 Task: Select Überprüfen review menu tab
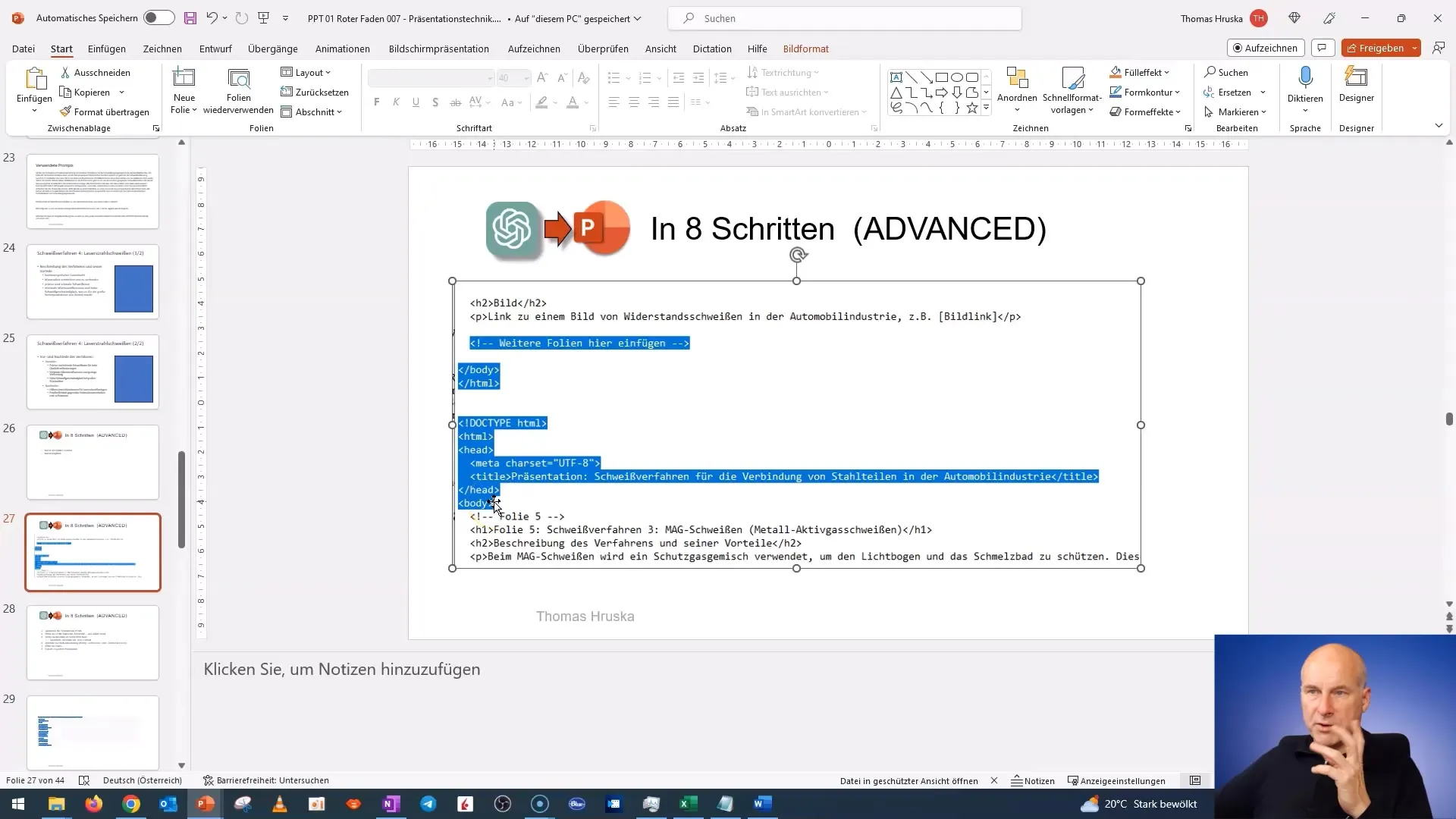(603, 48)
